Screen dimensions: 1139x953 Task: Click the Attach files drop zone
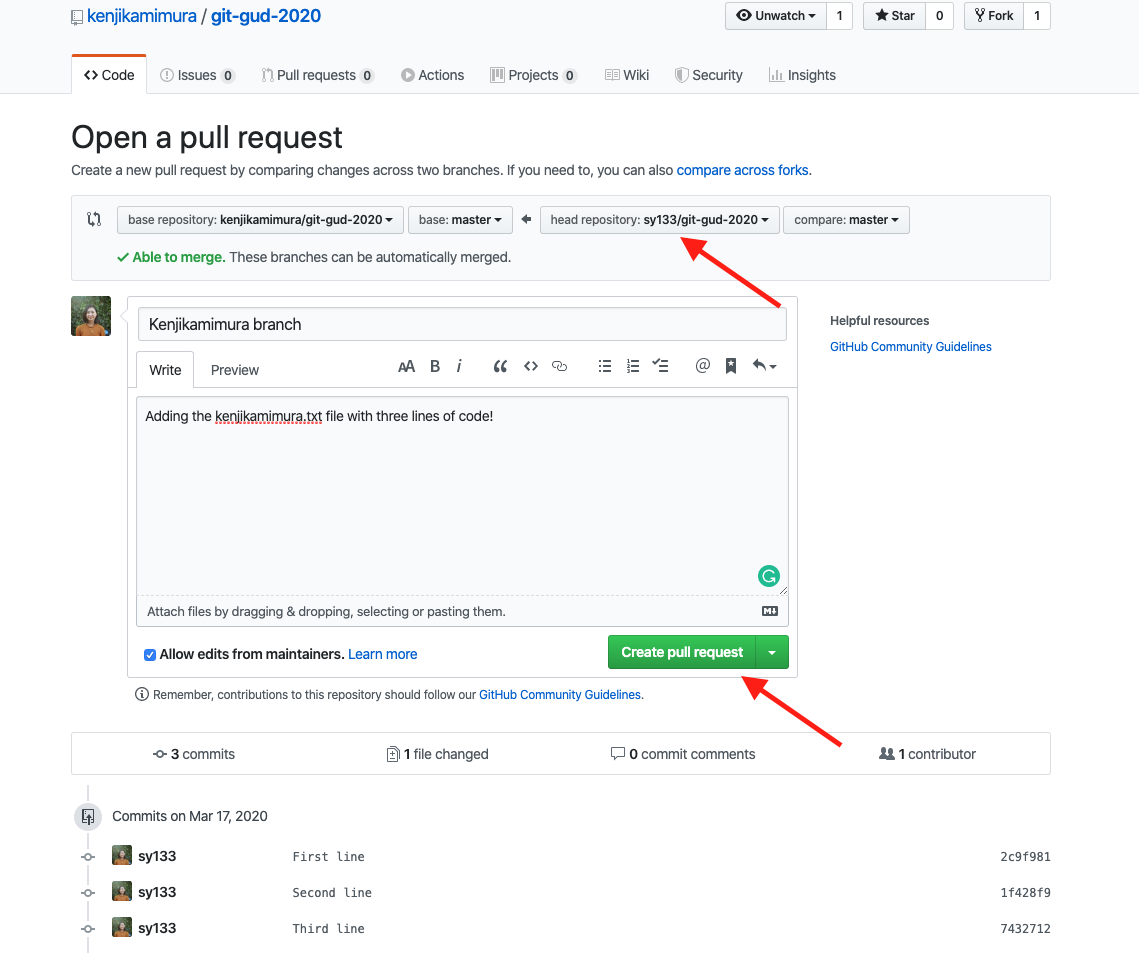pyautogui.click(x=462, y=612)
